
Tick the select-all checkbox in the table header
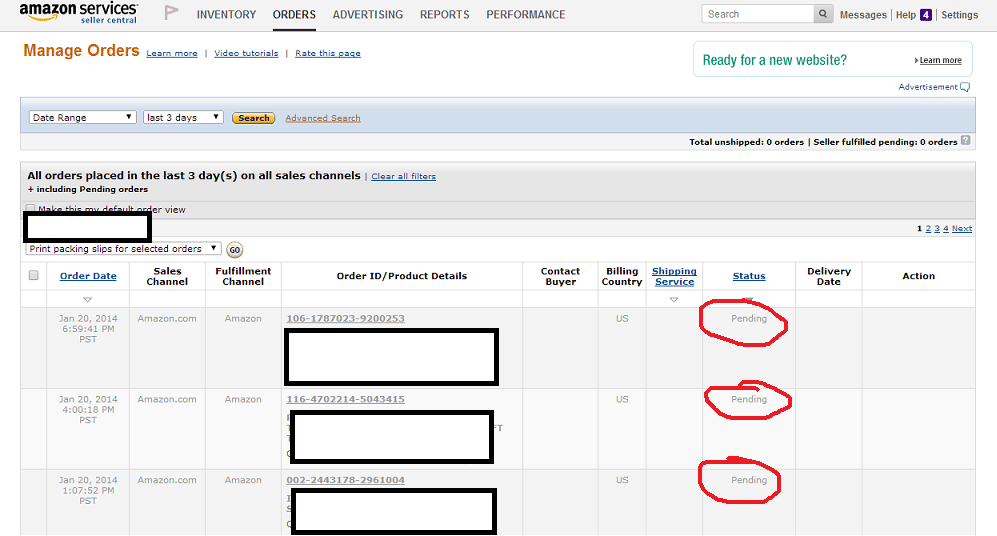[34, 276]
